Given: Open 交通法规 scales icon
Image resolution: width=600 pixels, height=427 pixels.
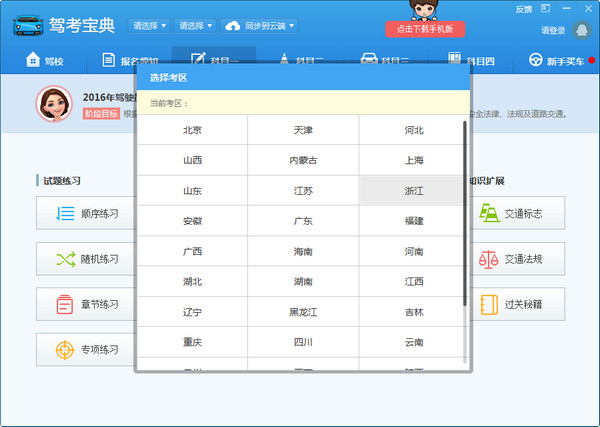Looking at the screenshot, I should coord(489,259).
